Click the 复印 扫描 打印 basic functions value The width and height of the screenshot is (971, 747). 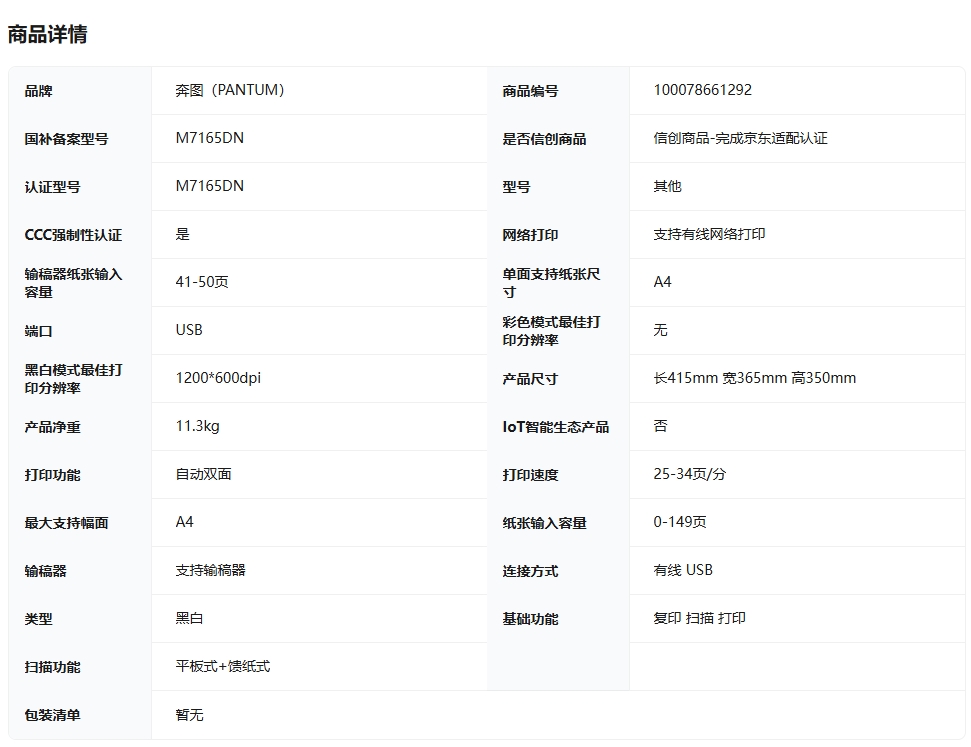(x=699, y=618)
